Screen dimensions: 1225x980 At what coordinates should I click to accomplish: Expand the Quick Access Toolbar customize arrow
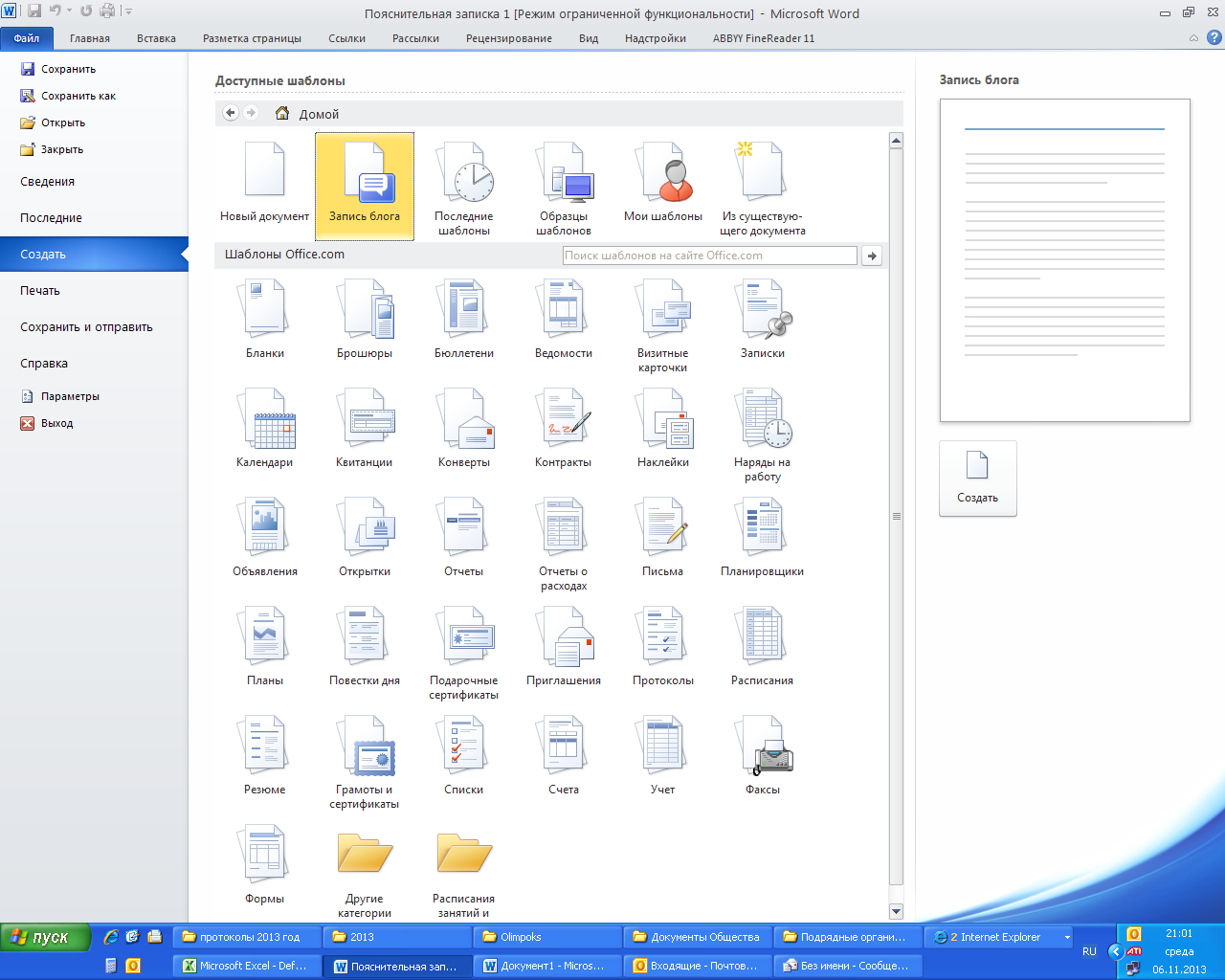coord(129,11)
